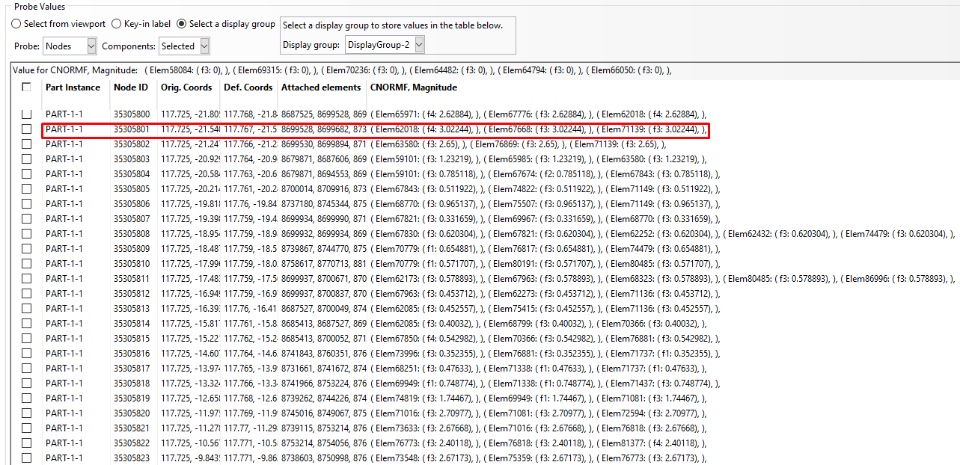Image resolution: width=960 pixels, height=465 pixels.
Task: Select Node ID cell 35305817
Action: 132,368
